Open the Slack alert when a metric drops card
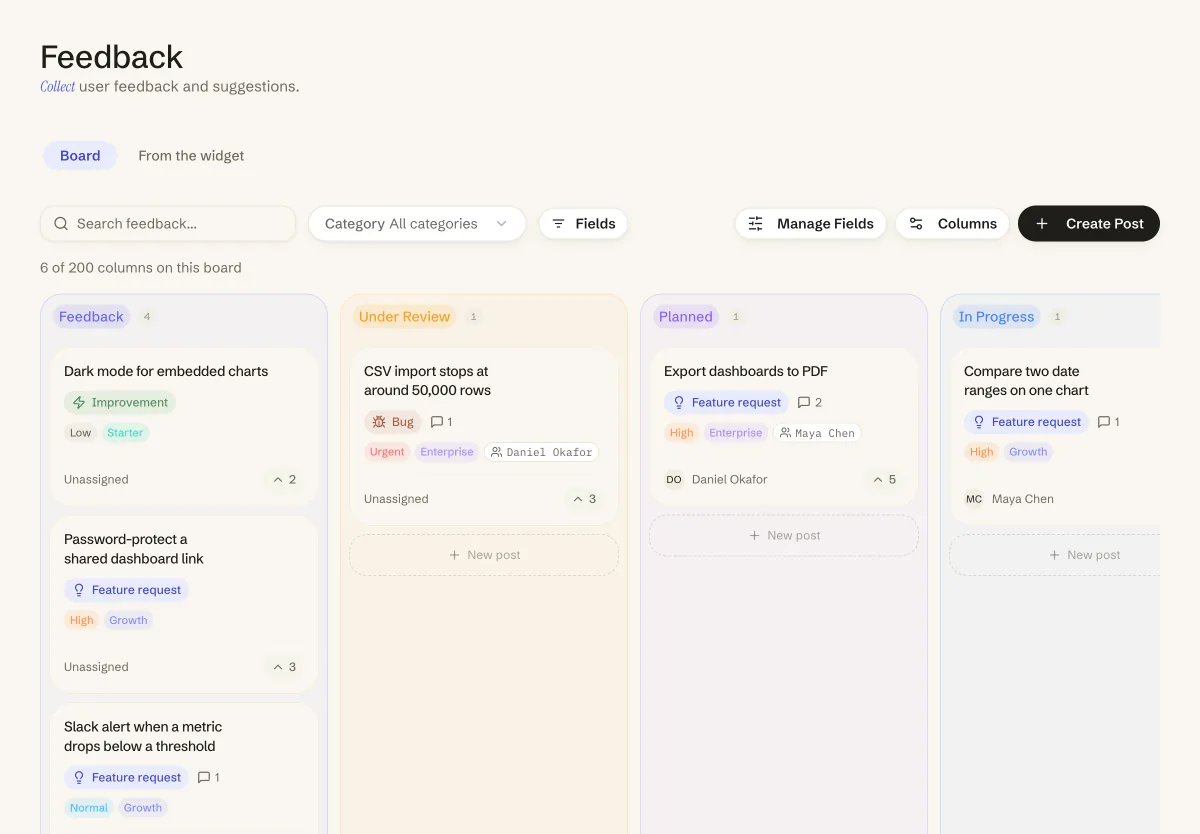The height and width of the screenshot is (834, 1200). click(x=184, y=768)
